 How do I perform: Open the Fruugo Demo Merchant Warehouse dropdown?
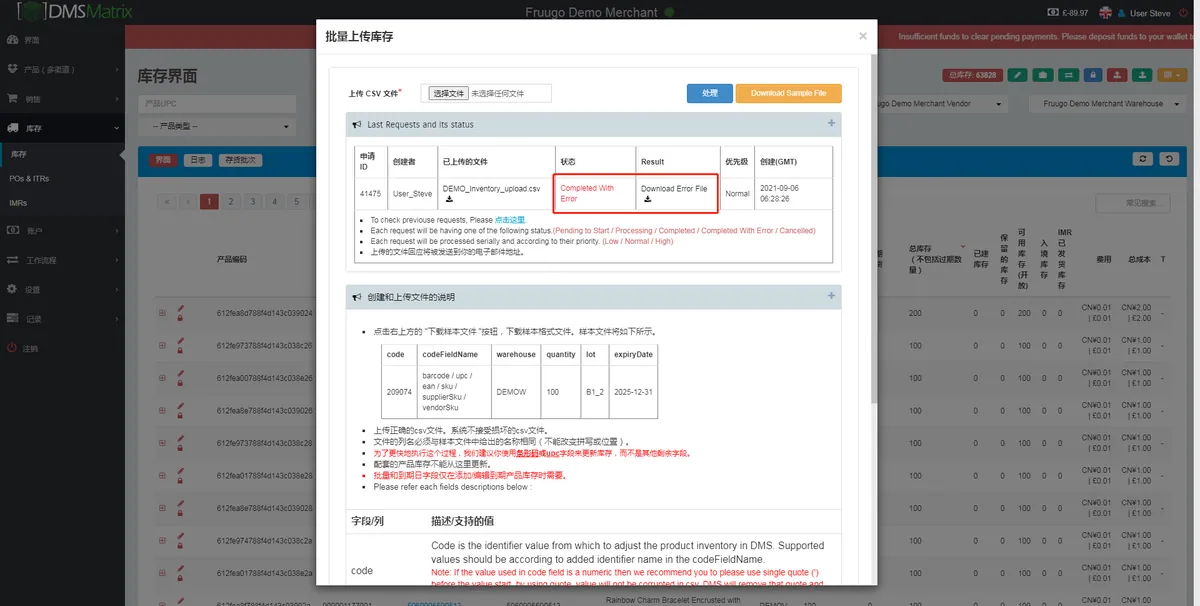tap(1108, 103)
